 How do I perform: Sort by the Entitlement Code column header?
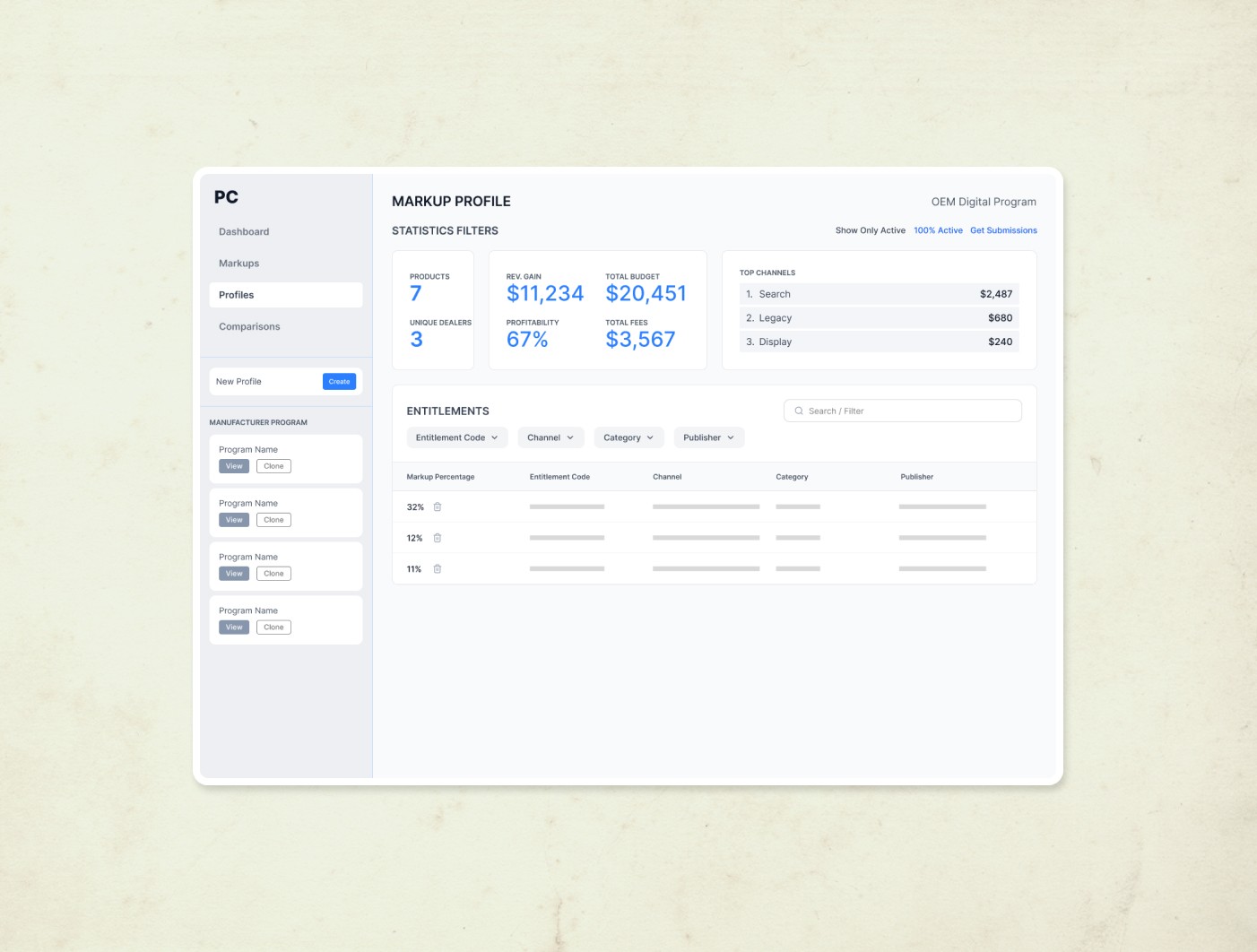[x=559, y=477]
